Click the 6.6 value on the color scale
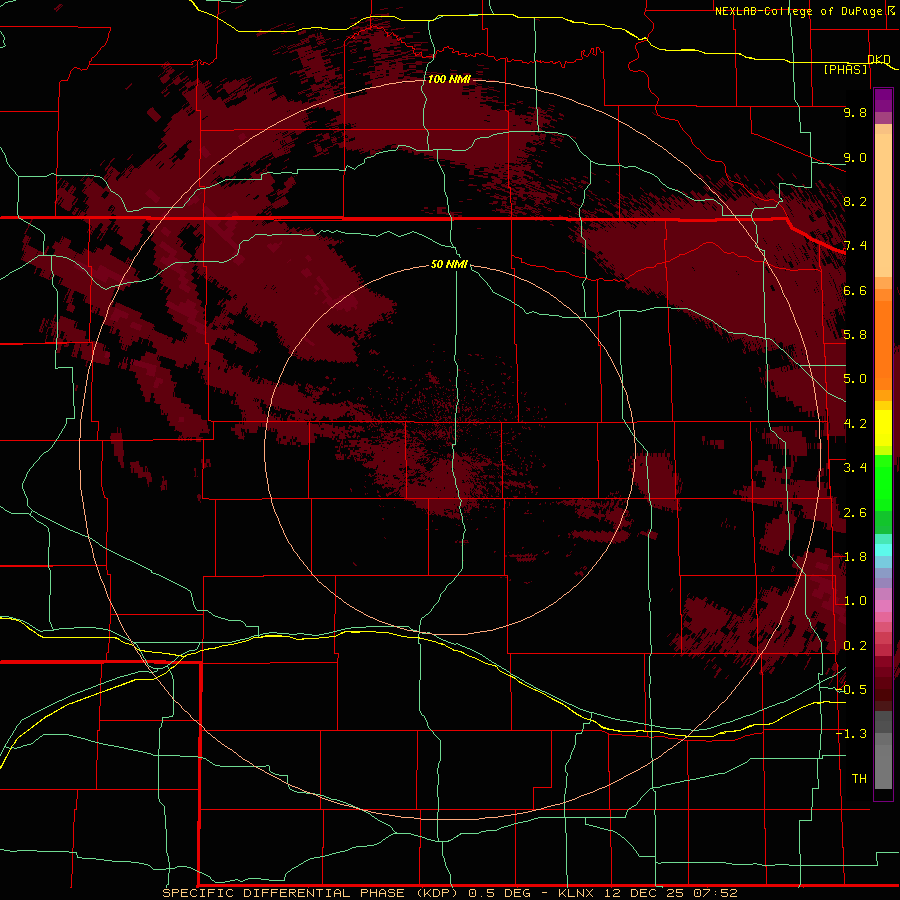The width and height of the screenshot is (900, 900). click(855, 290)
